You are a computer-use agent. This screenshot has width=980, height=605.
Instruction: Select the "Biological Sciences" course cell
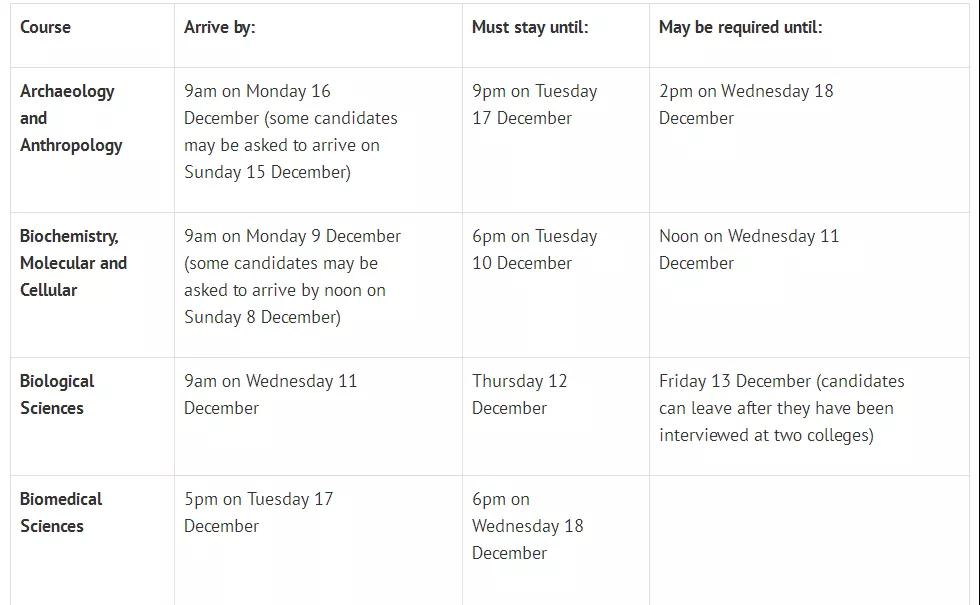pyautogui.click(x=57, y=395)
